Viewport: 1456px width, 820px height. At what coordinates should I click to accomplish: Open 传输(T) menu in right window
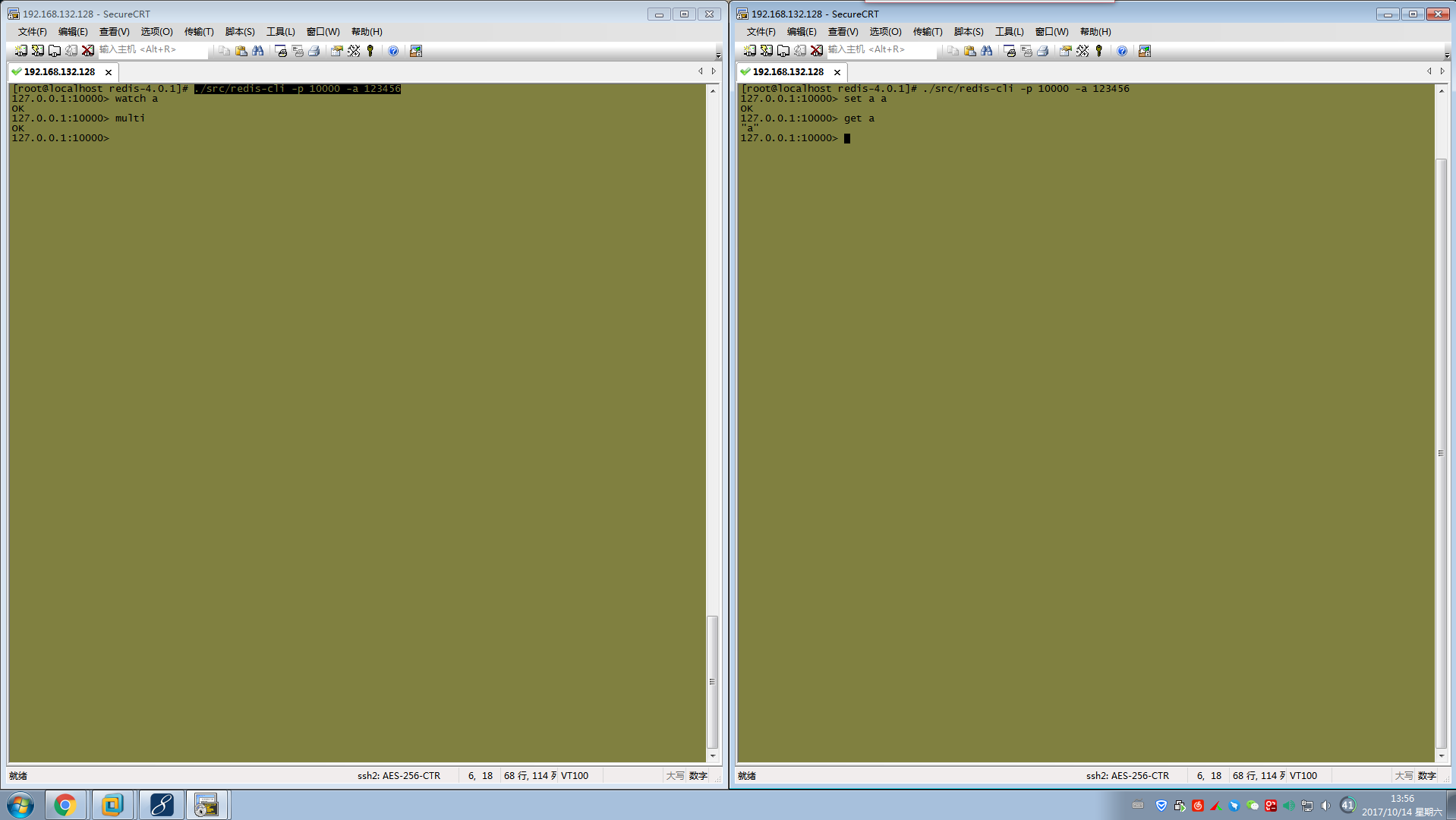coord(928,32)
